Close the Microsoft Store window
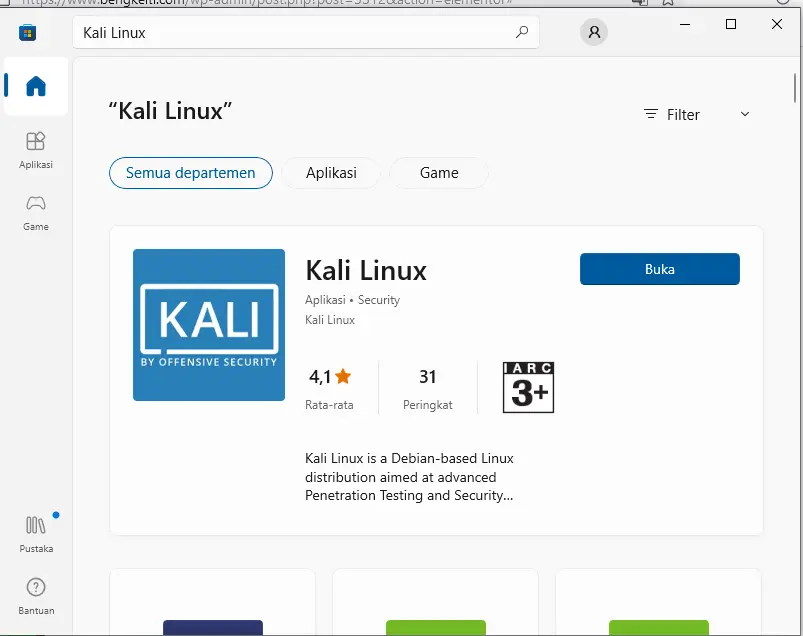This screenshot has height=636, width=803. (777, 24)
